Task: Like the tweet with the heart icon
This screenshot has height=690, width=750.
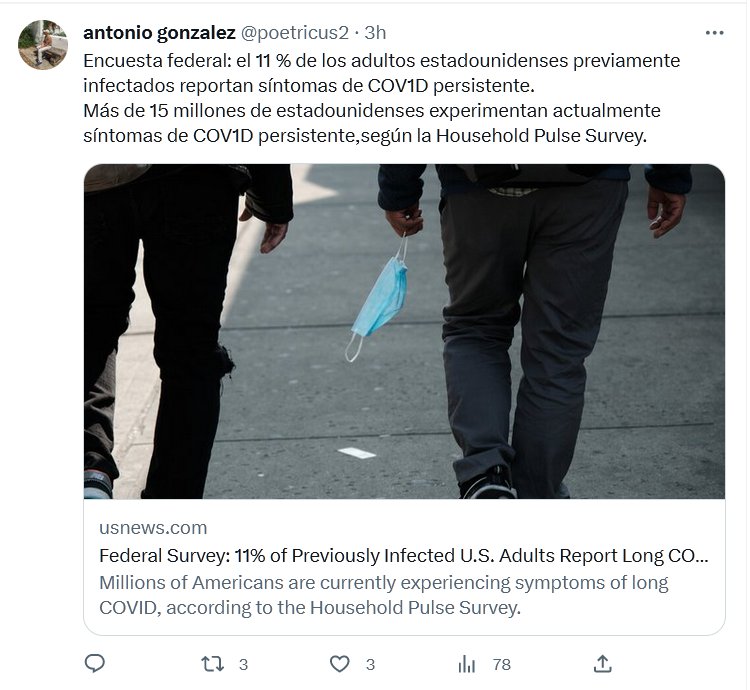Action: pyautogui.click(x=340, y=663)
